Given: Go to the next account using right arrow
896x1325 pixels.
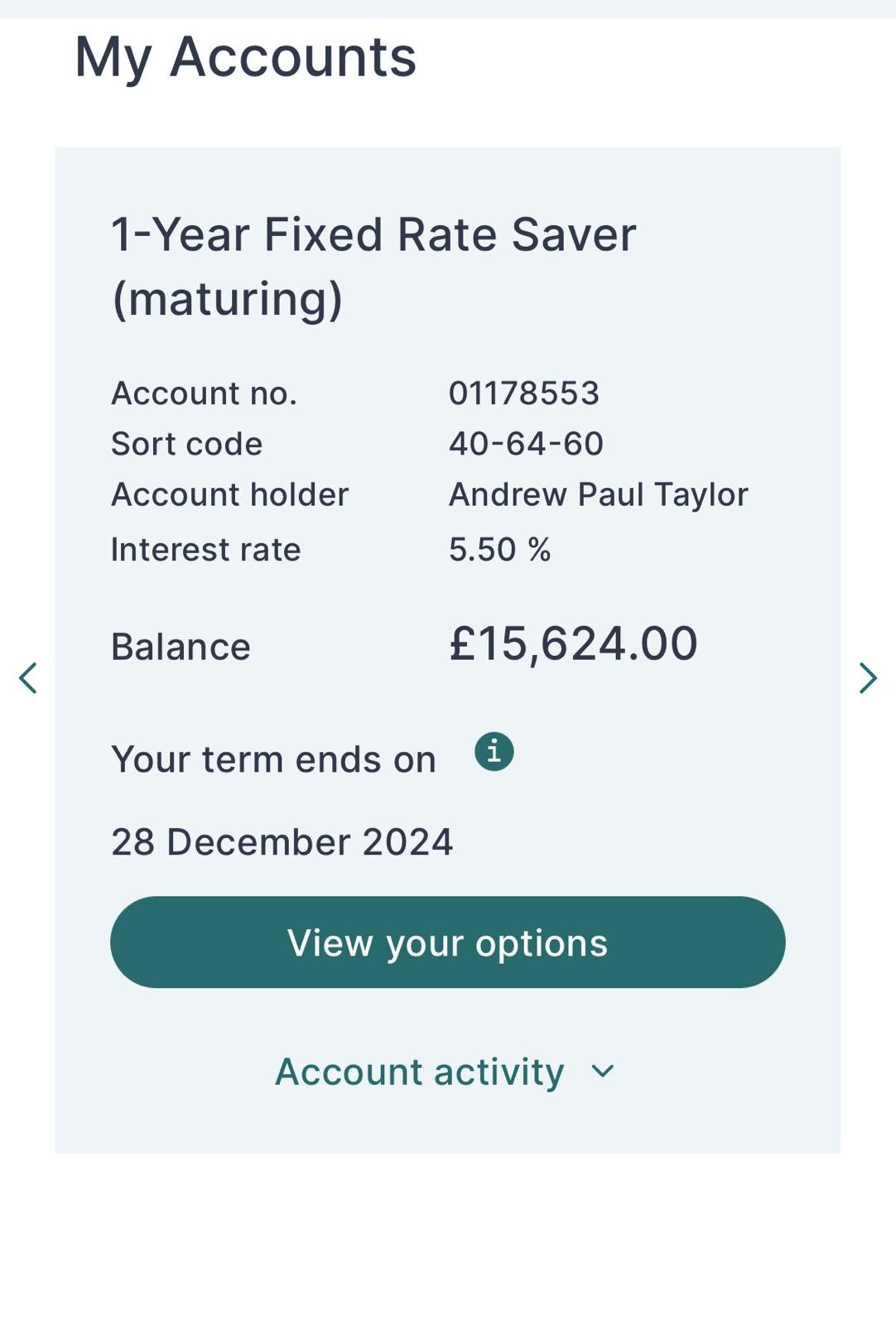Looking at the screenshot, I should (867, 677).
